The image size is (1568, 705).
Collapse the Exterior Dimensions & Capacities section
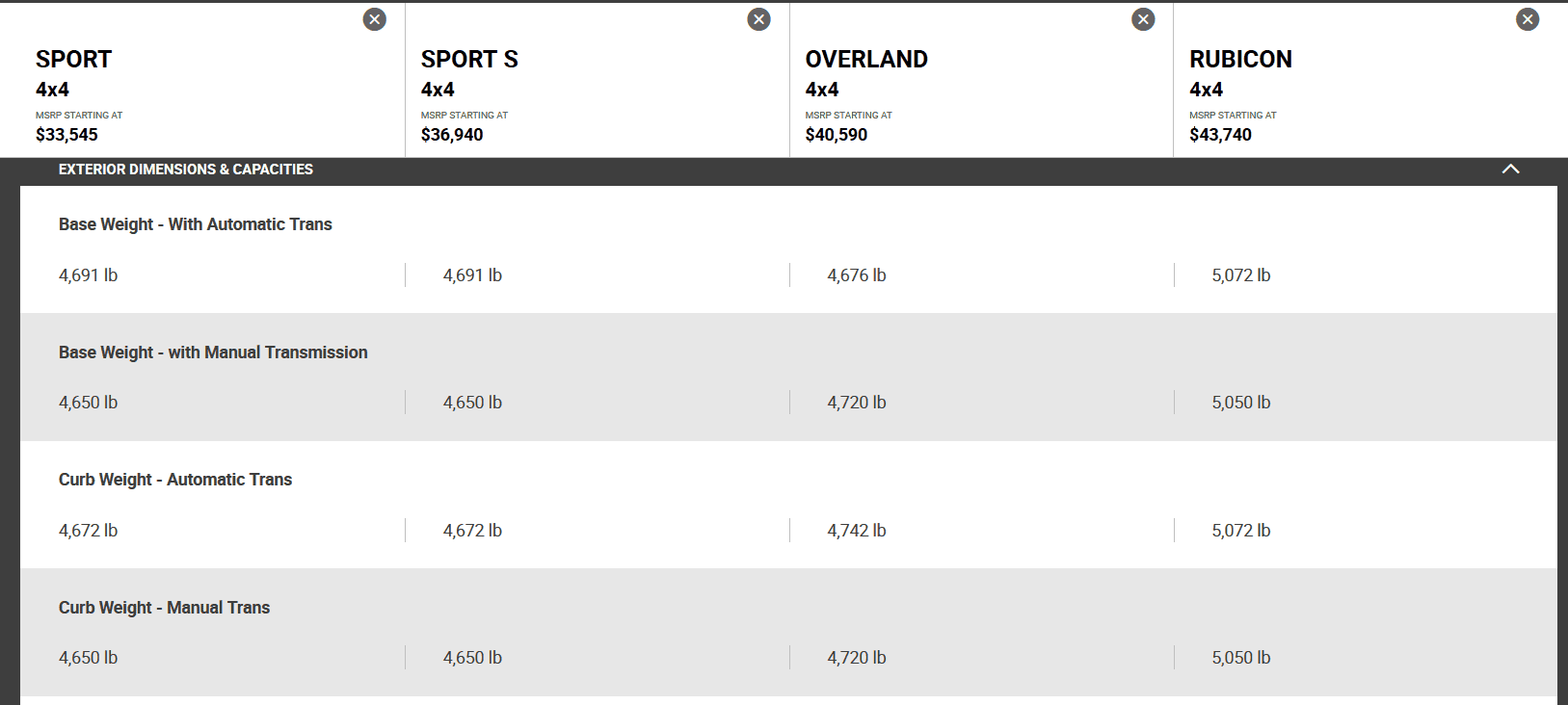click(1510, 170)
